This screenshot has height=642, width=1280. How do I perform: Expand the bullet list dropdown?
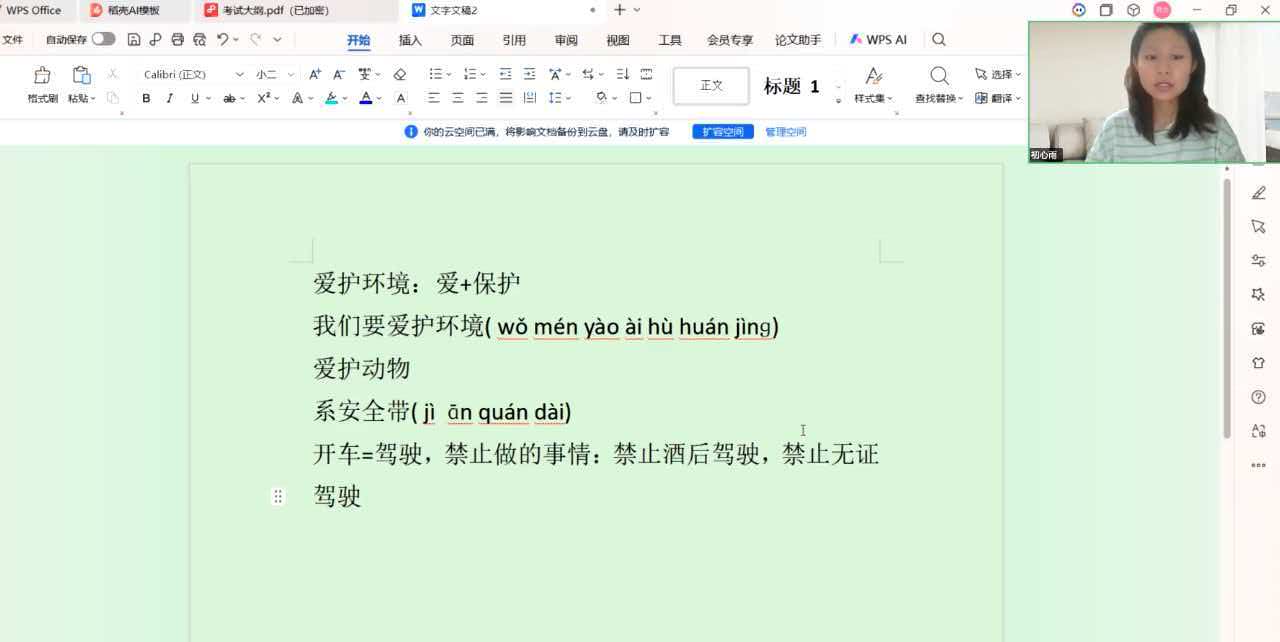449,75
